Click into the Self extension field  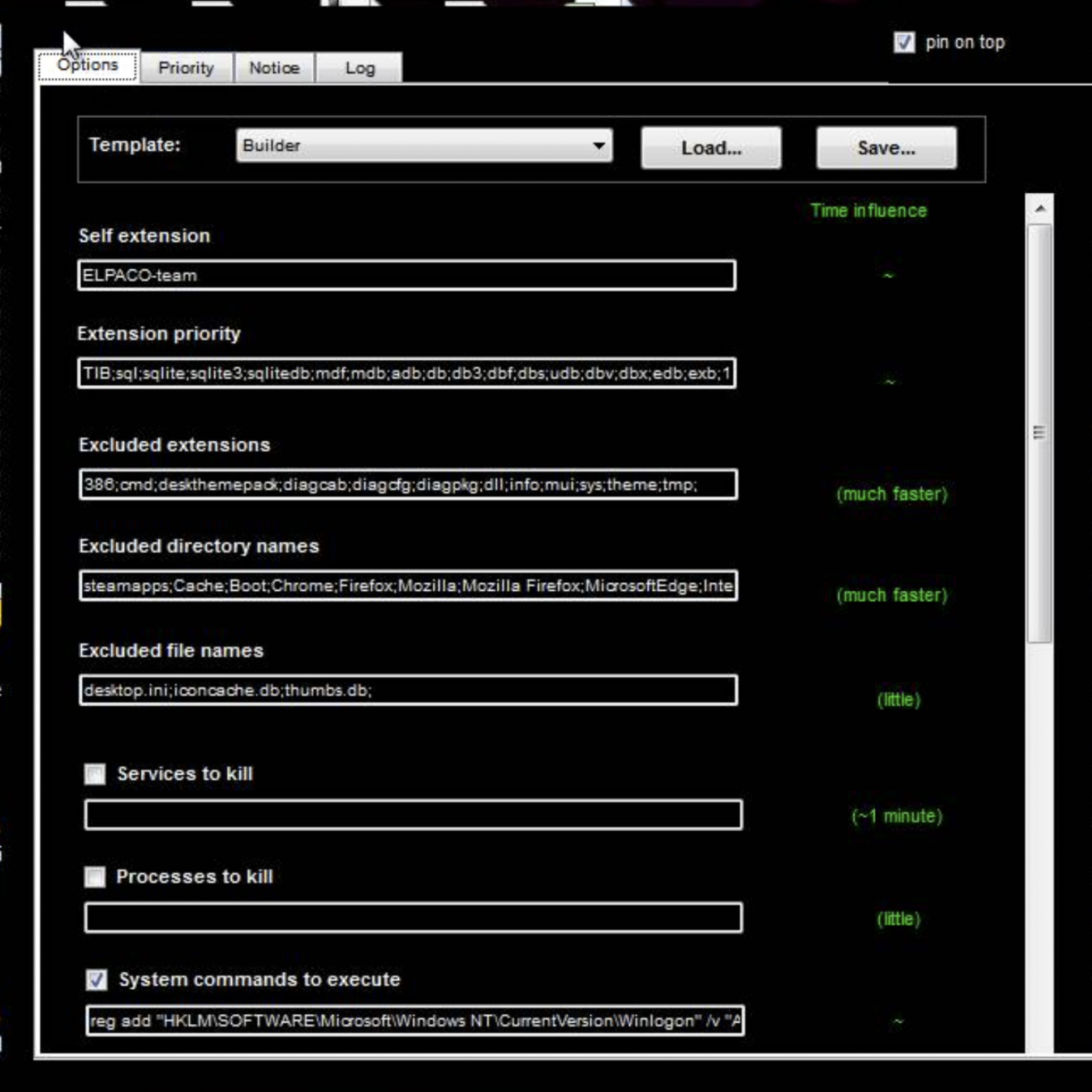click(x=406, y=276)
